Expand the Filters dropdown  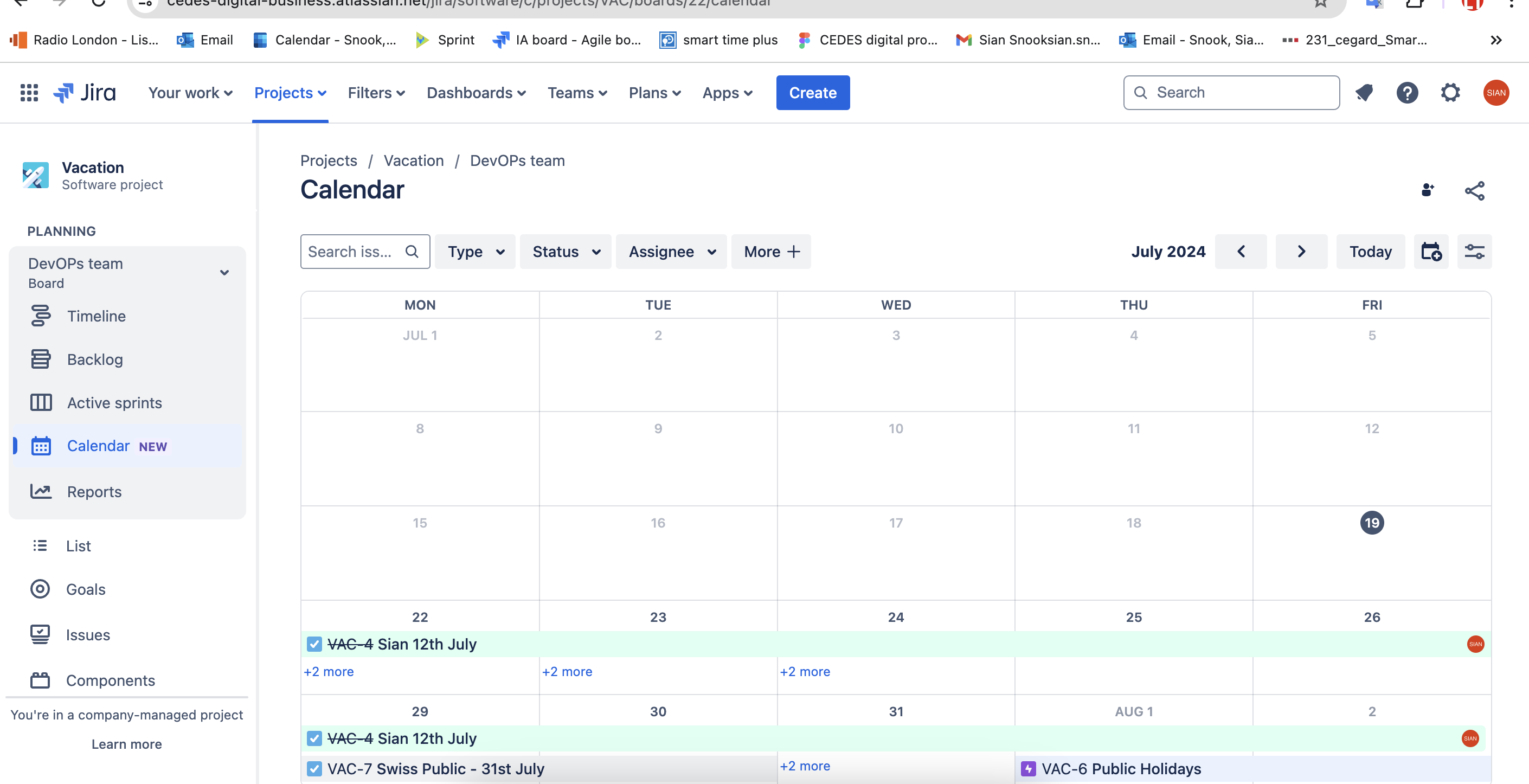pos(376,93)
